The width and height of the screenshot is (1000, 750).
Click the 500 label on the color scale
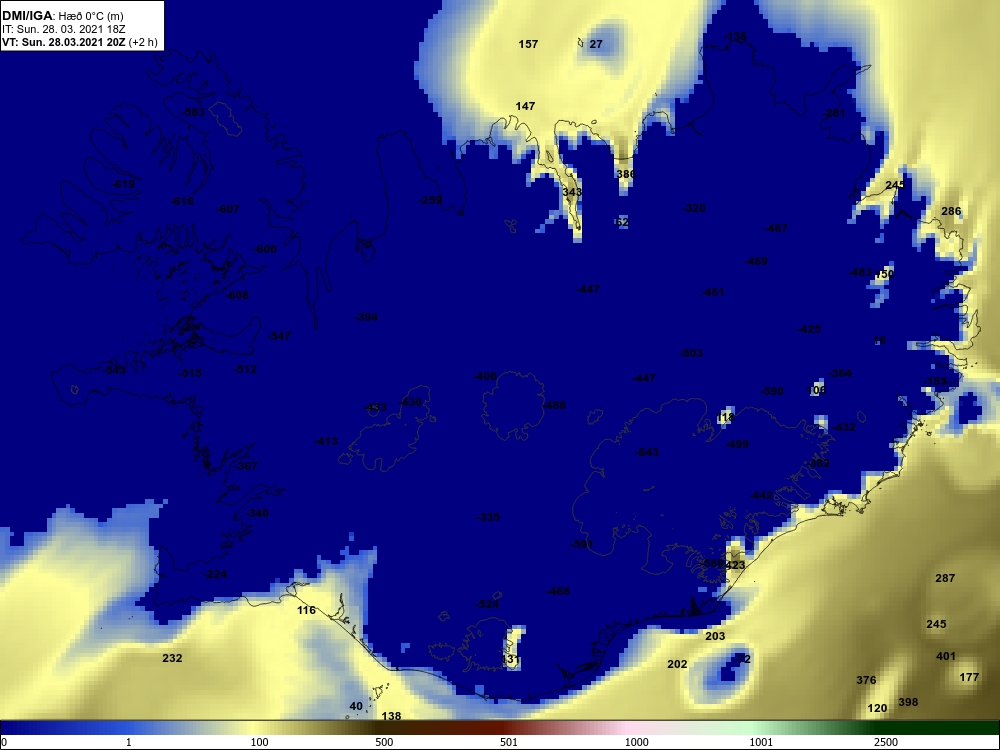[383, 742]
